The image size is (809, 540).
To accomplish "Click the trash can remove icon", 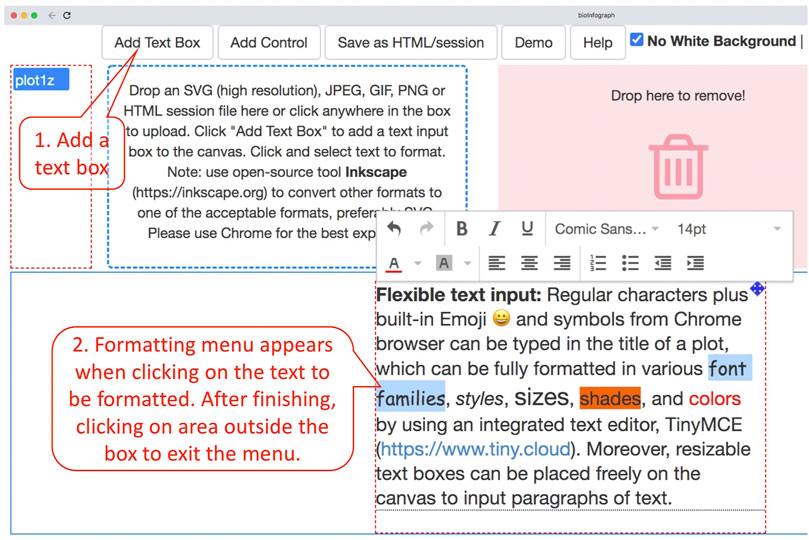I will point(678,167).
